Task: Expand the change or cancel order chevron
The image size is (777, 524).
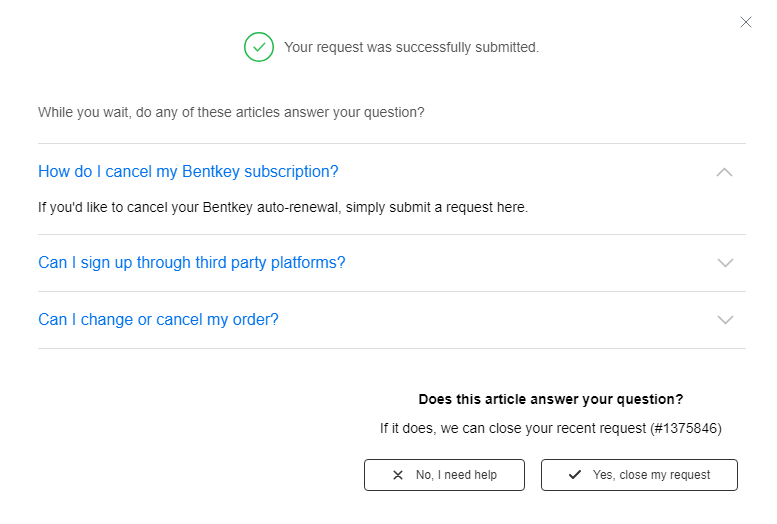Action: click(725, 320)
